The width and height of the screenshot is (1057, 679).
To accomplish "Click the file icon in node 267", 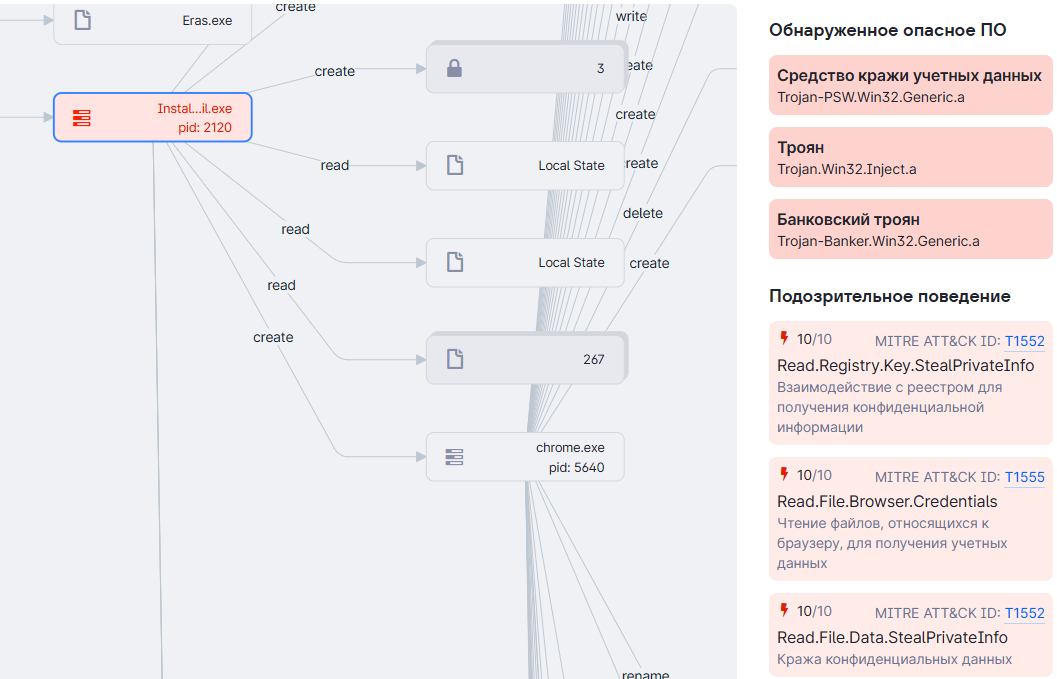I will point(455,359).
